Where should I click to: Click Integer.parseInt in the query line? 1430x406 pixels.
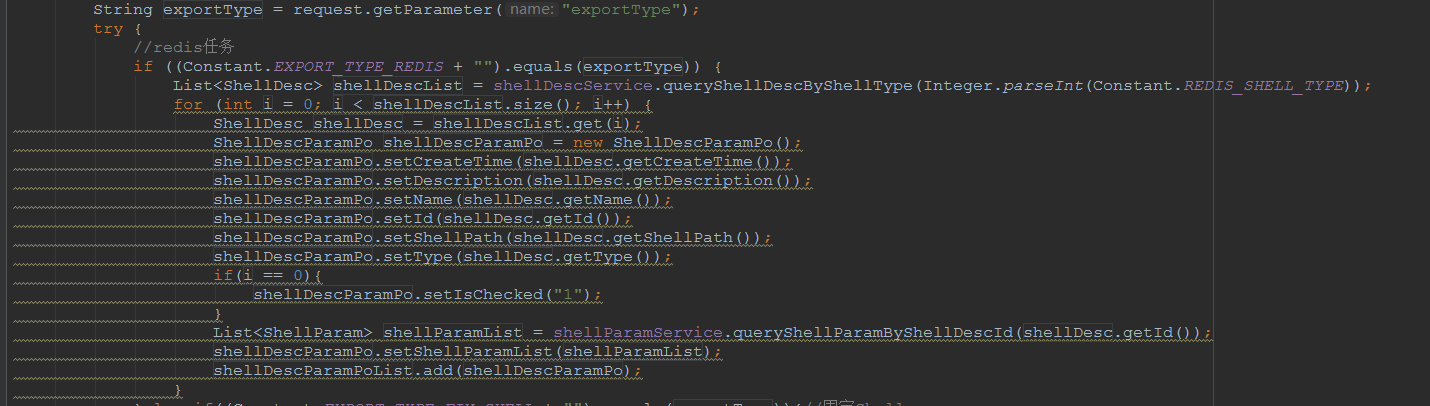pos(1002,86)
